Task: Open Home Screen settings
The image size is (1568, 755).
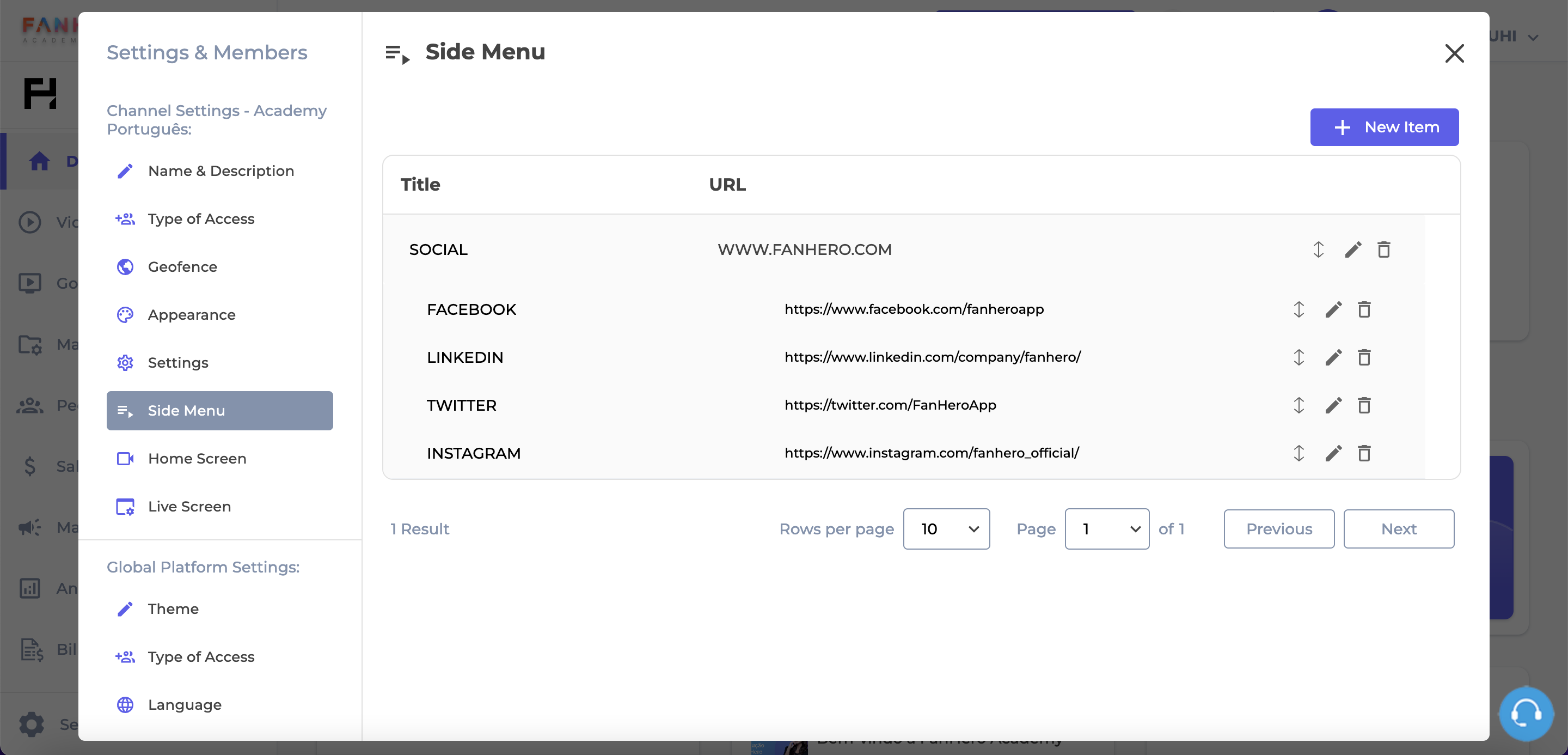Action: [x=220, y=459]
